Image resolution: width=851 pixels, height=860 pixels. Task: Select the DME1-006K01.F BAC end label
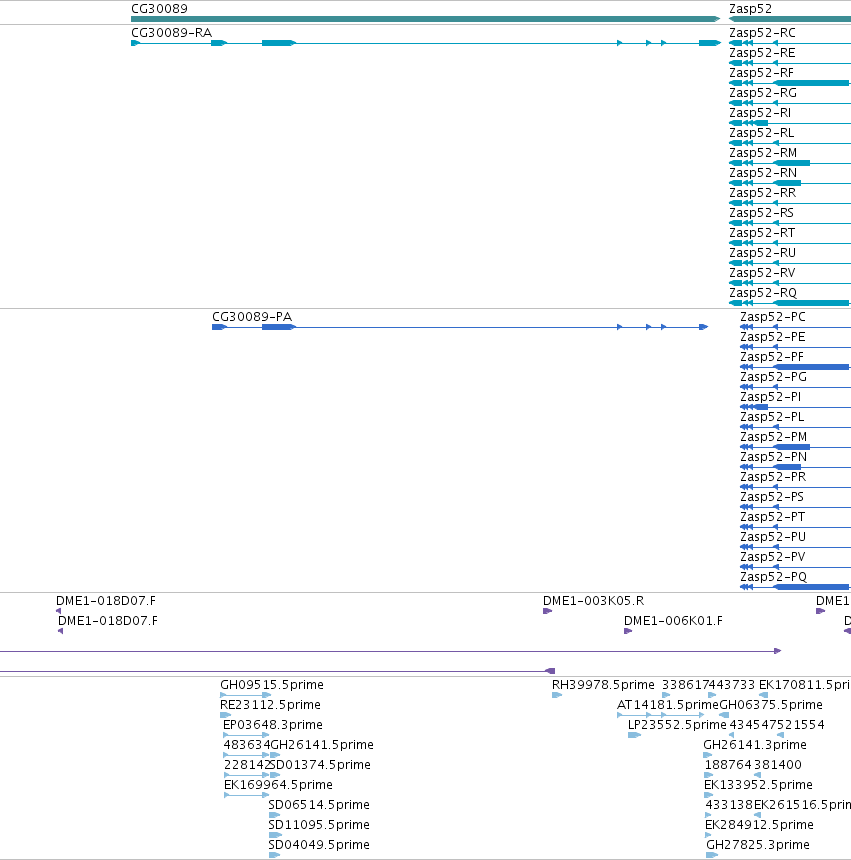click(673, 621)
